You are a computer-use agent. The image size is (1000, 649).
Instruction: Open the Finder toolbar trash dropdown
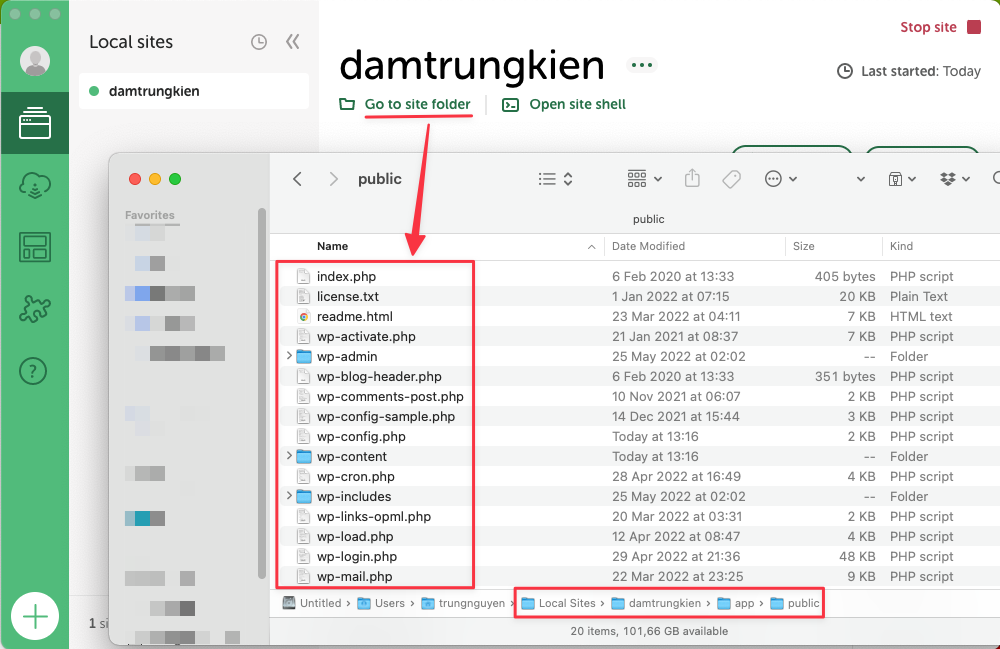coord(902,179)
